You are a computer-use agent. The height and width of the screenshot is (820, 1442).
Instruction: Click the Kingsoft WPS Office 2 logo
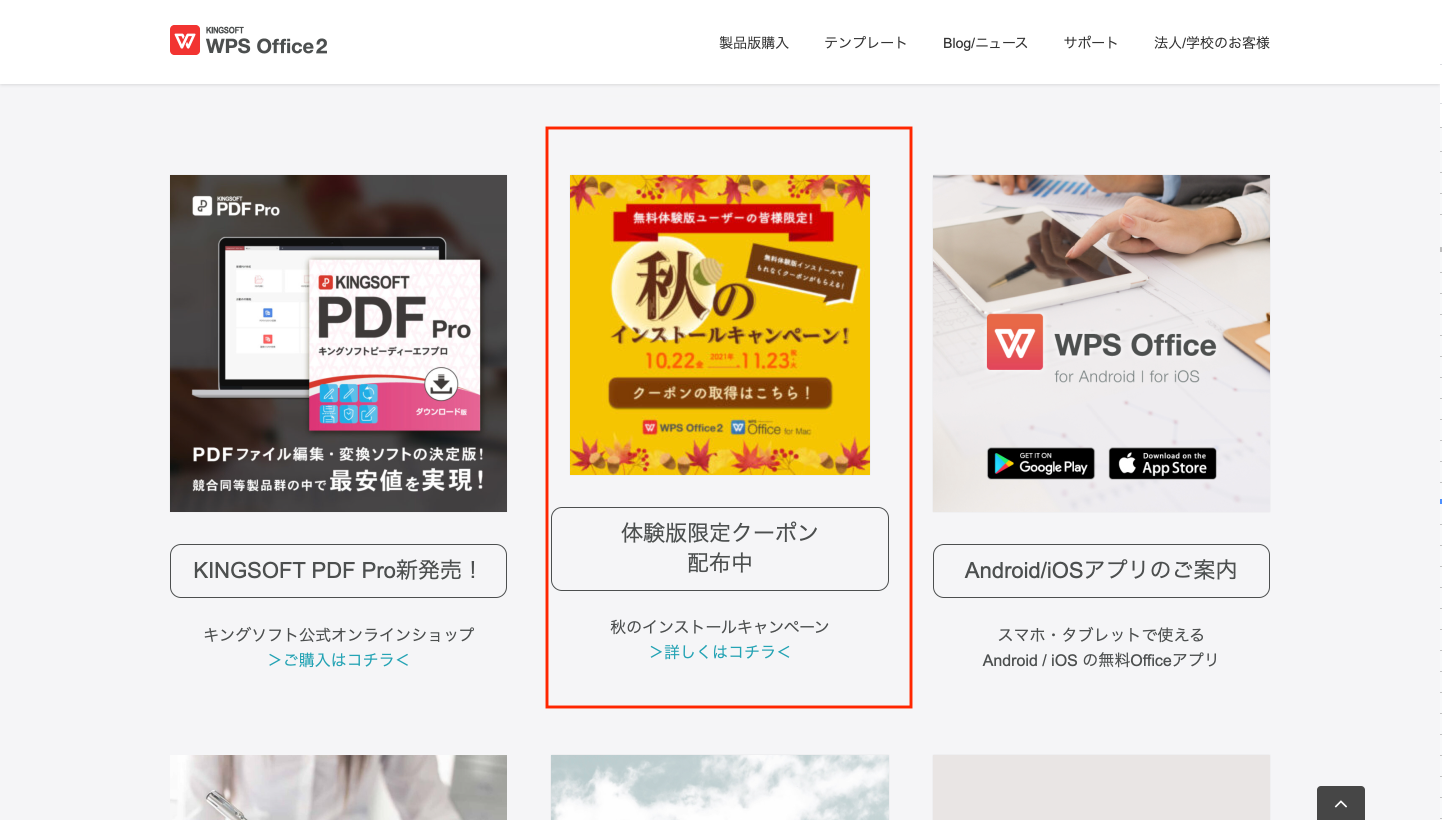pyautogui.click(x=249, y=41)
